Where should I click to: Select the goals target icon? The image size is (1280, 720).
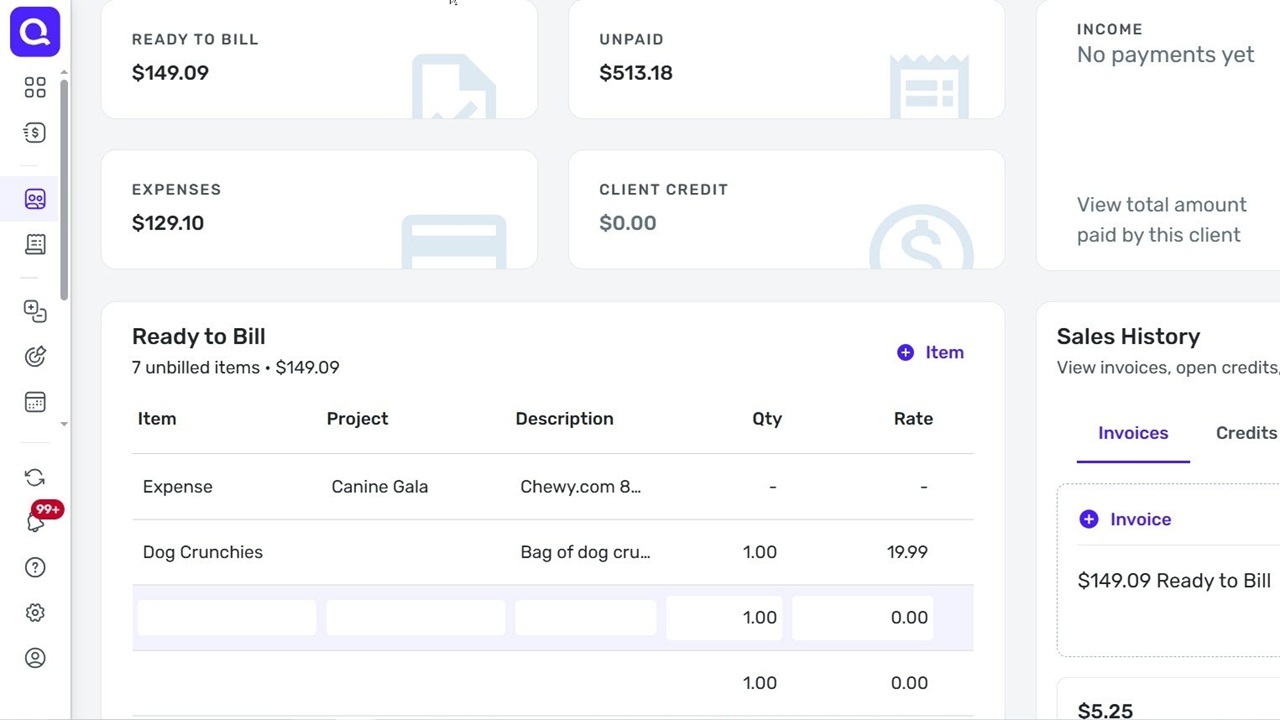click(35, 356)
